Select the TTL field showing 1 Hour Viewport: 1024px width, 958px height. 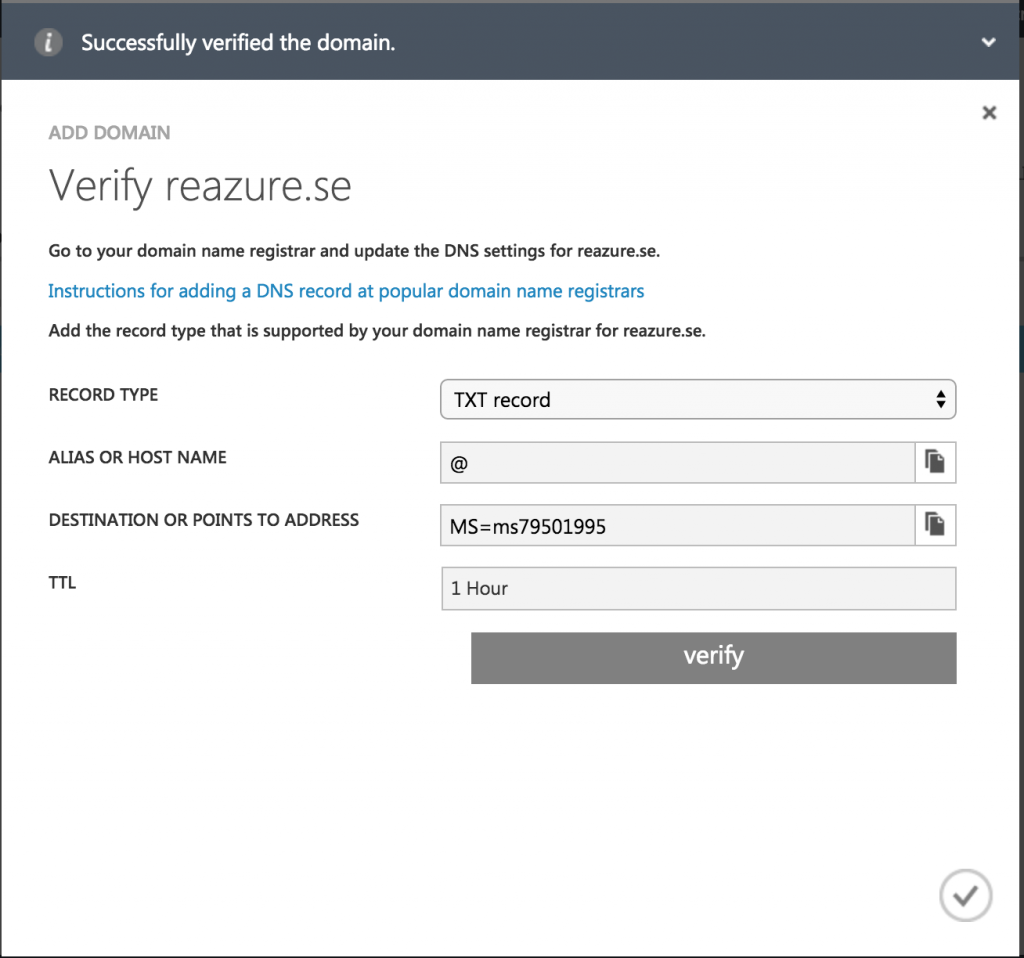click(x=698, y=589)
